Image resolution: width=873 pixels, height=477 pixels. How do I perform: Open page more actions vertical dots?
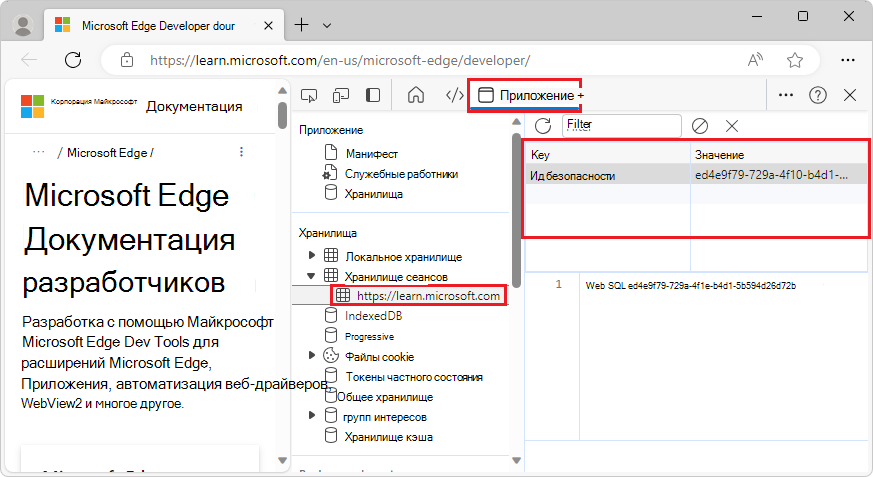coord(241,152)
